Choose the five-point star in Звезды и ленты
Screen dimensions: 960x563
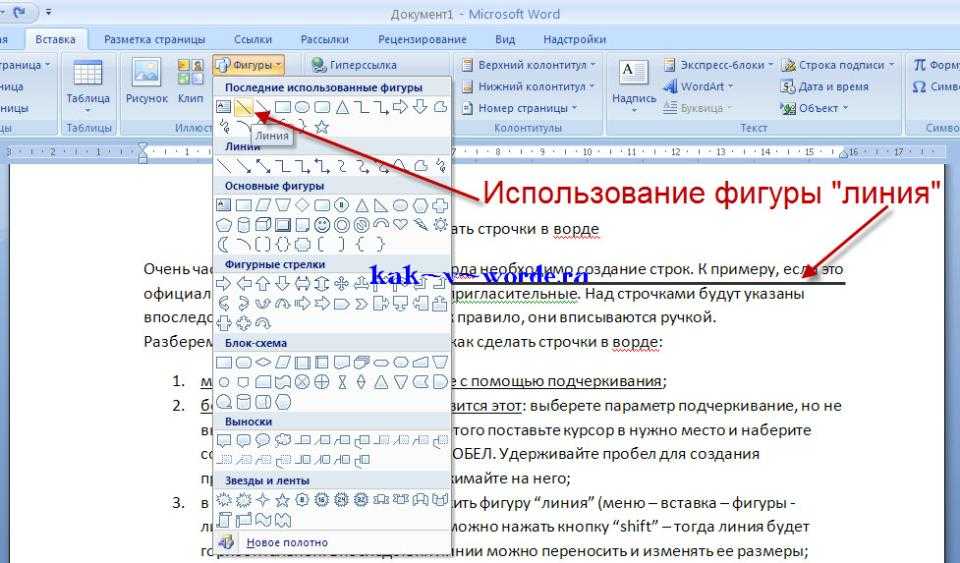283,500
